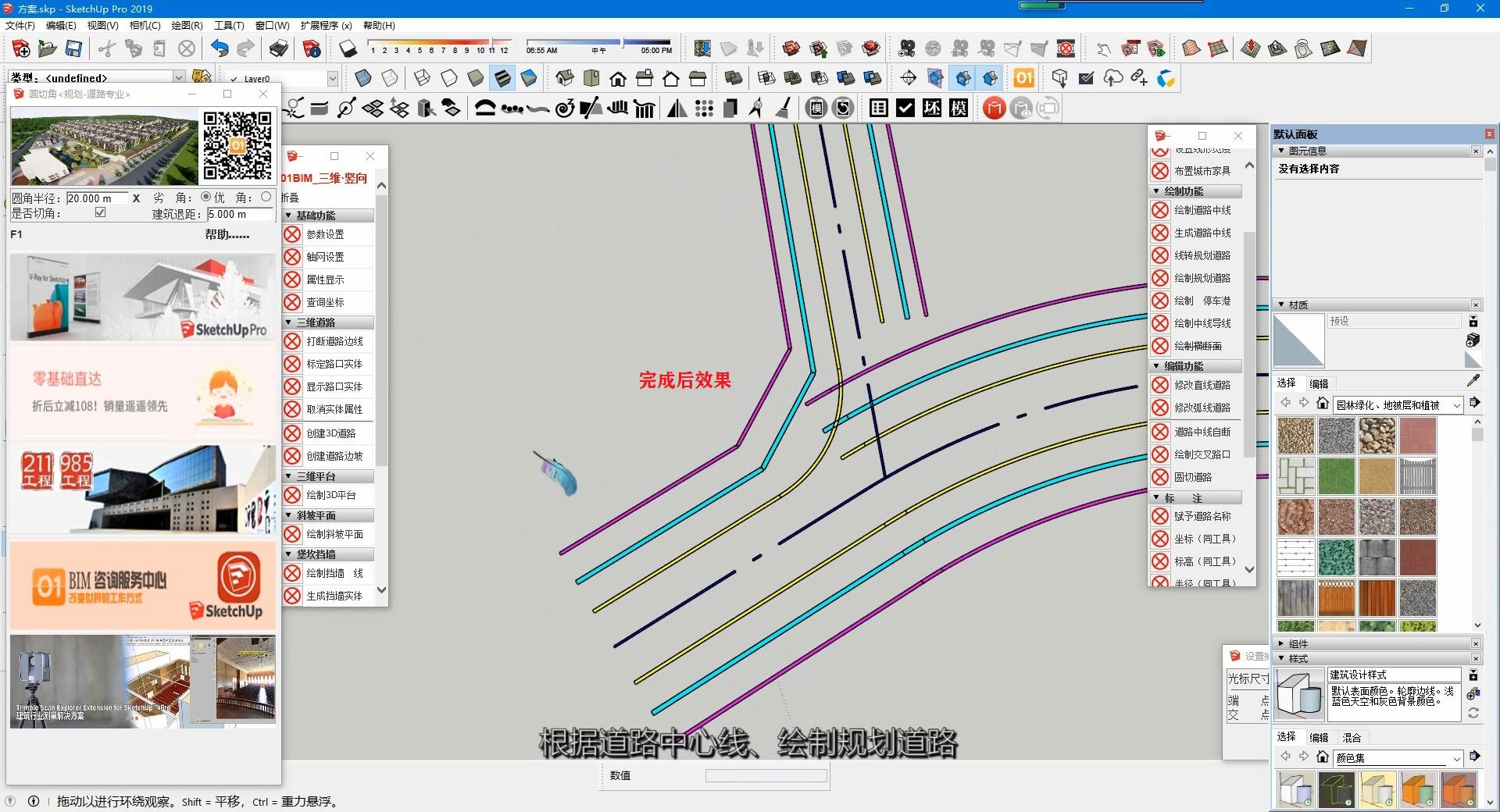
Task: Click 圆切道路 command
Action: [1193, 477]
